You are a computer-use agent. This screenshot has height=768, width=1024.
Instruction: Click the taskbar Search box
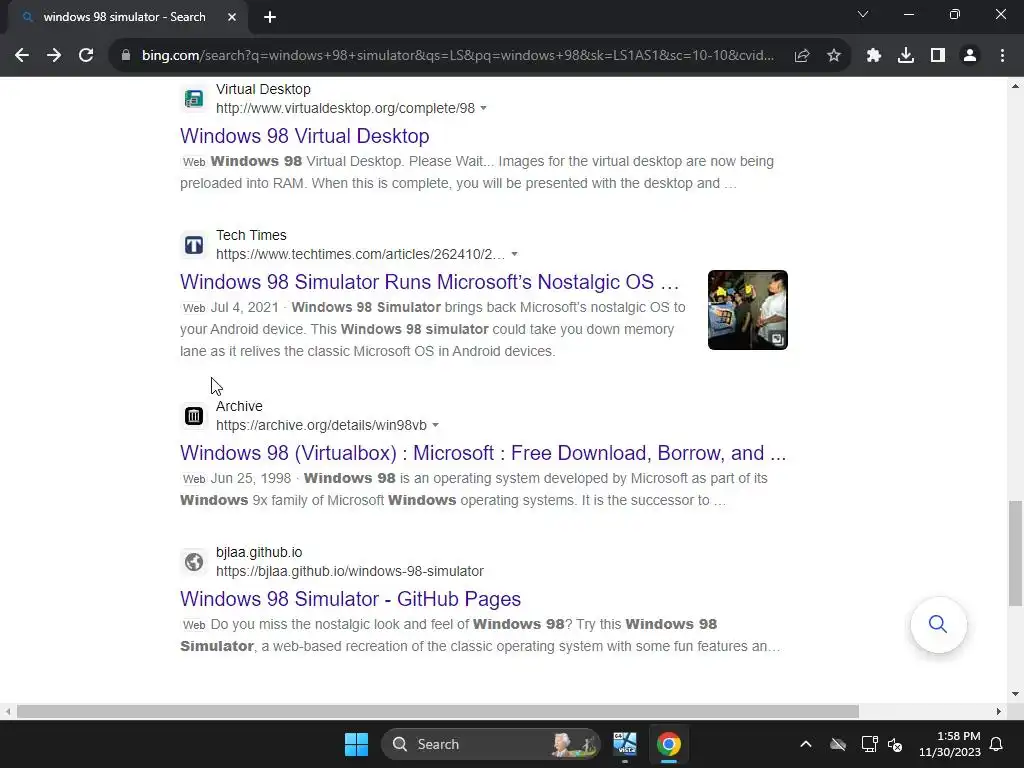coord(490,744)
